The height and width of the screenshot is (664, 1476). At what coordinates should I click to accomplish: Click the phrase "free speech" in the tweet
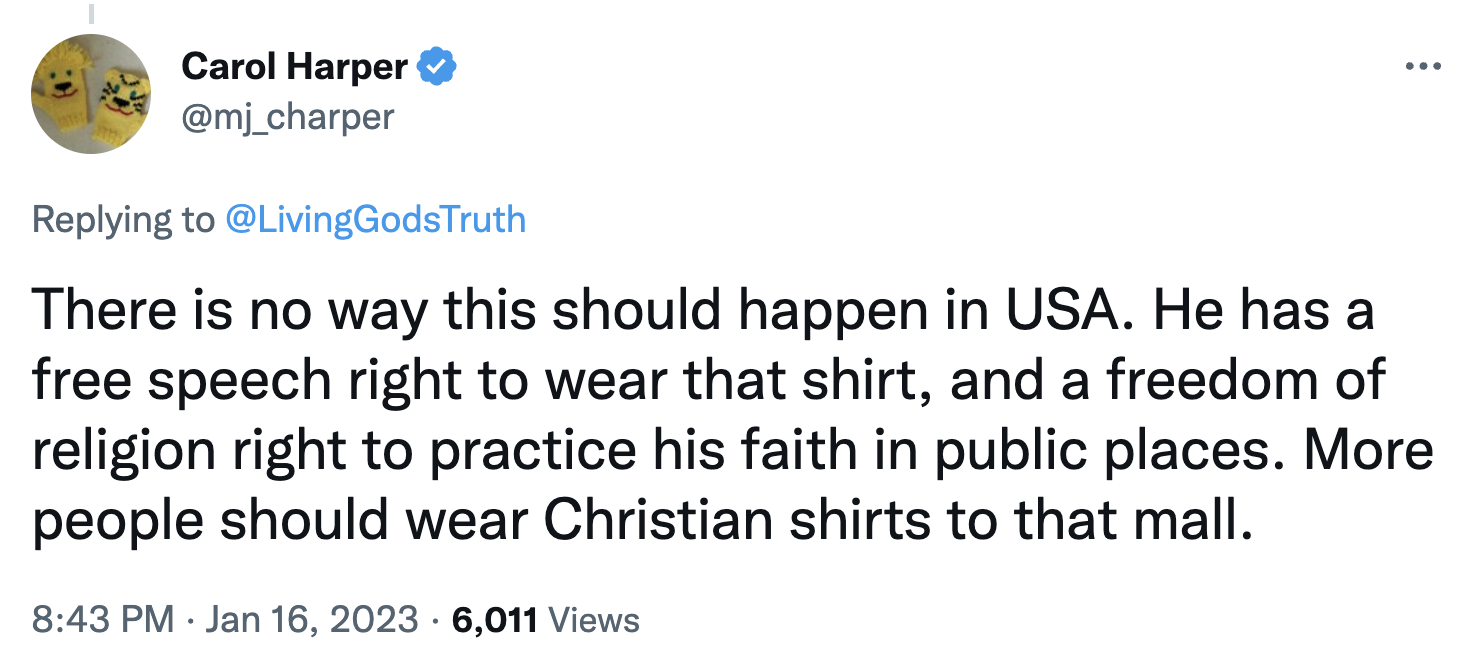pyautogui.click(x=181, y=380)
